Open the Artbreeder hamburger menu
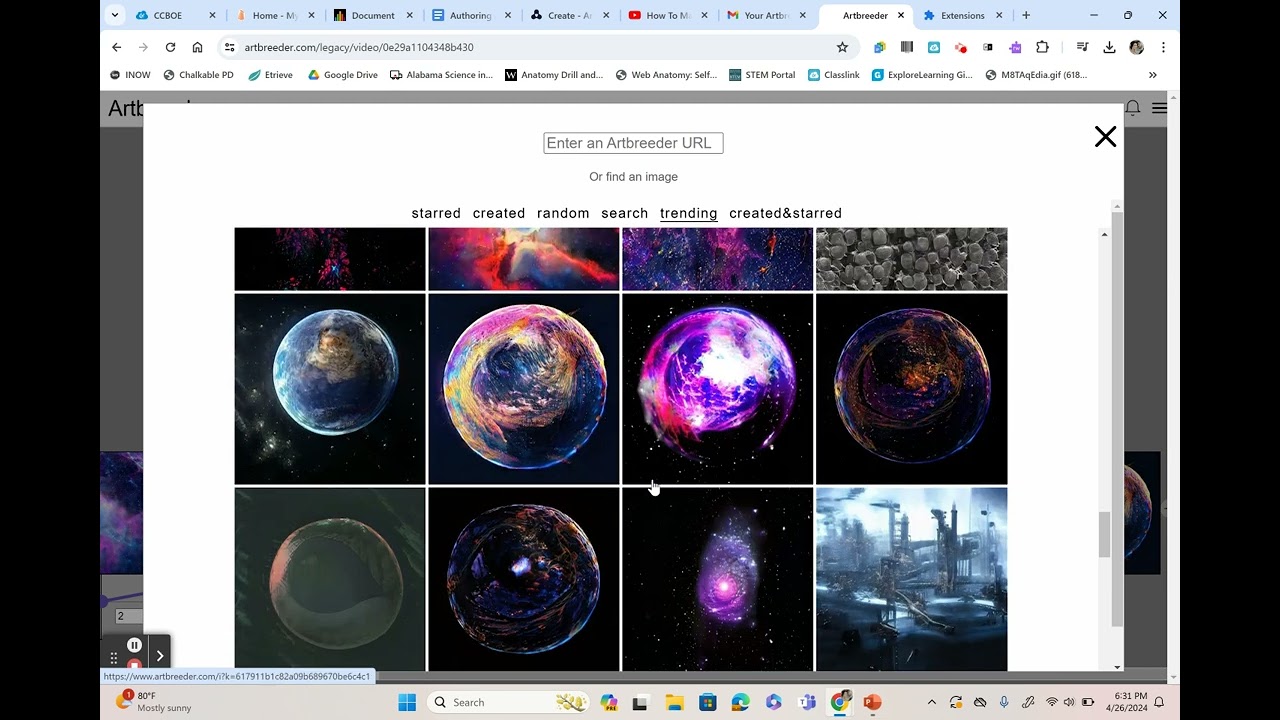This screenshot has height=720, width=1280. click(1159, 108)
